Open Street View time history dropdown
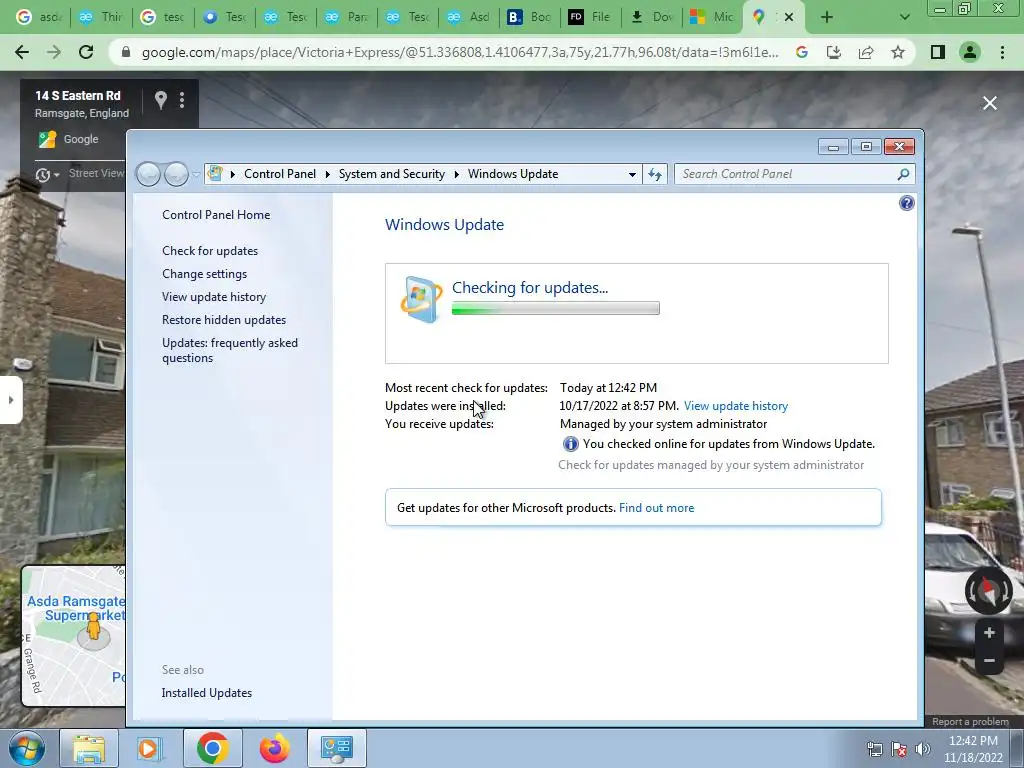The image size is (1024, 768). 47,175
